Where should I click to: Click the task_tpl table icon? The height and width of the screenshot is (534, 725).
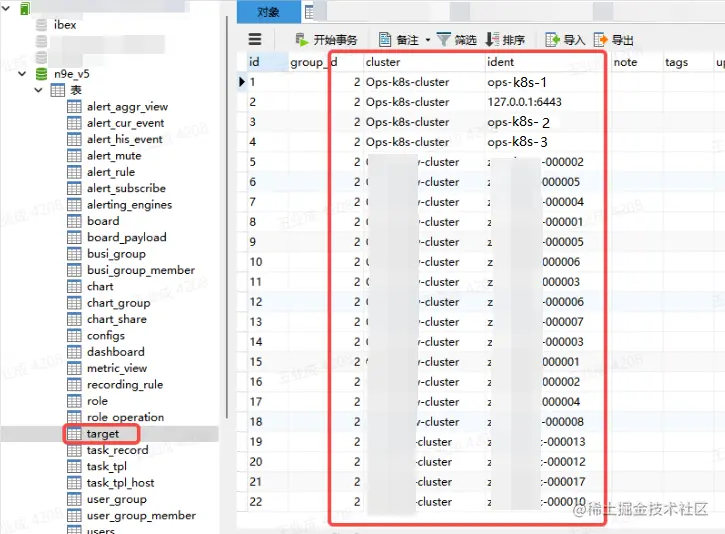[x=74, y=466]
